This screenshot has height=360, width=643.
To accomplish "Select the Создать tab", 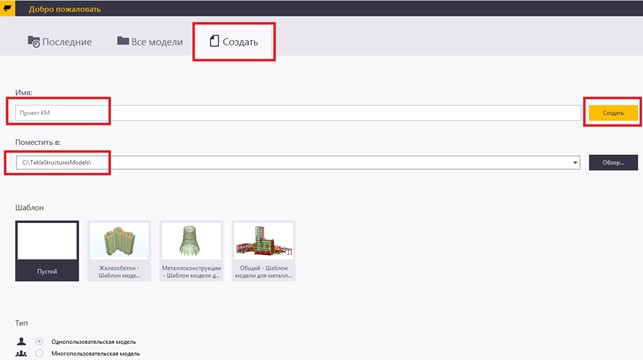I will 234,41.
